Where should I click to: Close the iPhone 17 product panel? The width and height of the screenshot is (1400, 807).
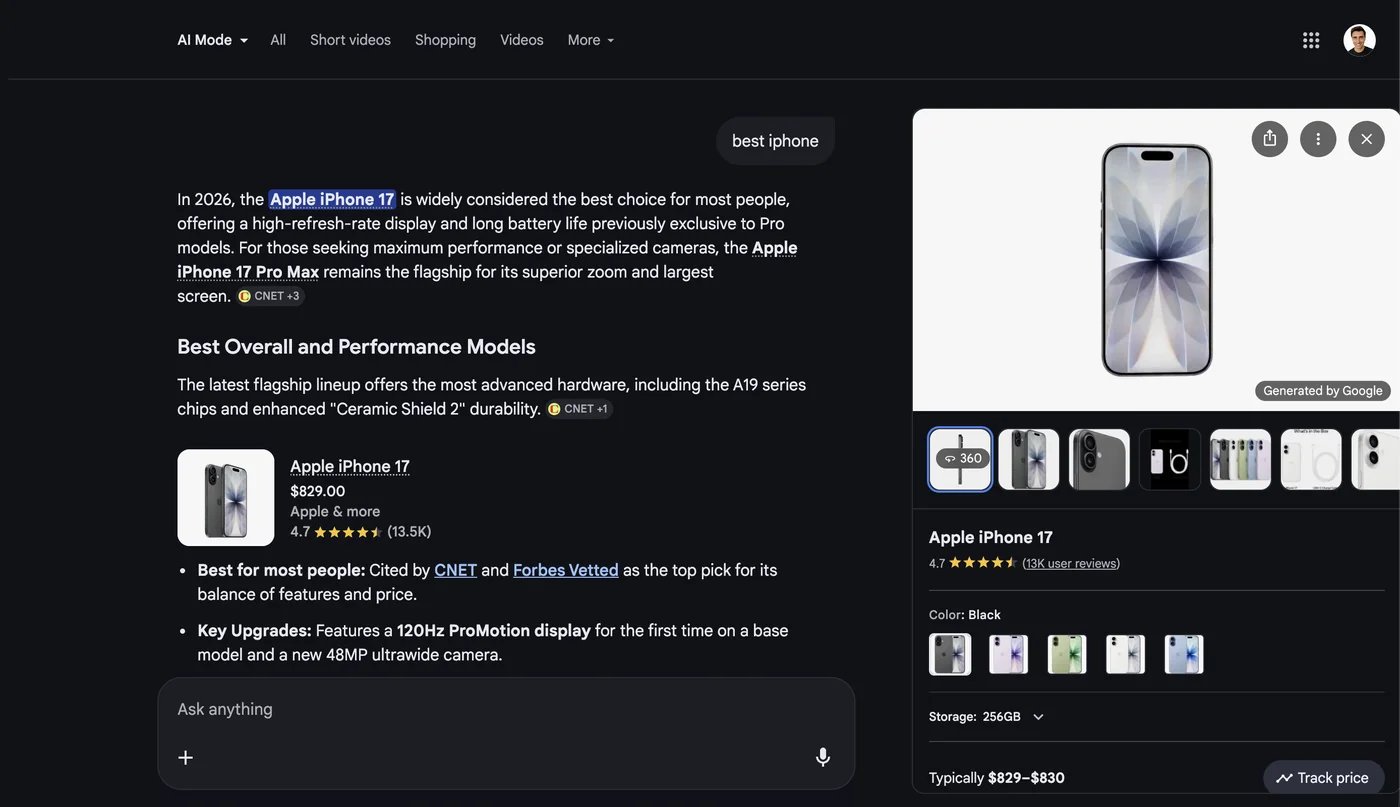(1367, 139)
